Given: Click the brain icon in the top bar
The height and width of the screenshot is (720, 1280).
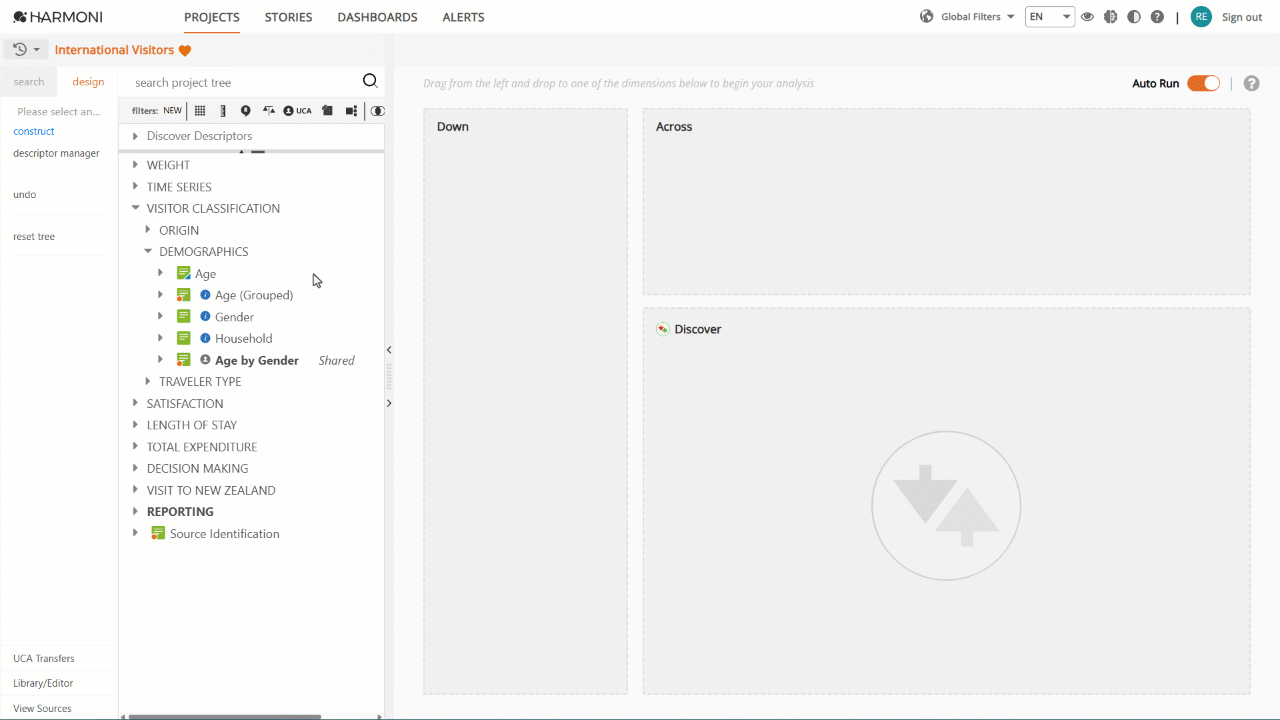Looking at the screenshot, I should (1110, 17).
